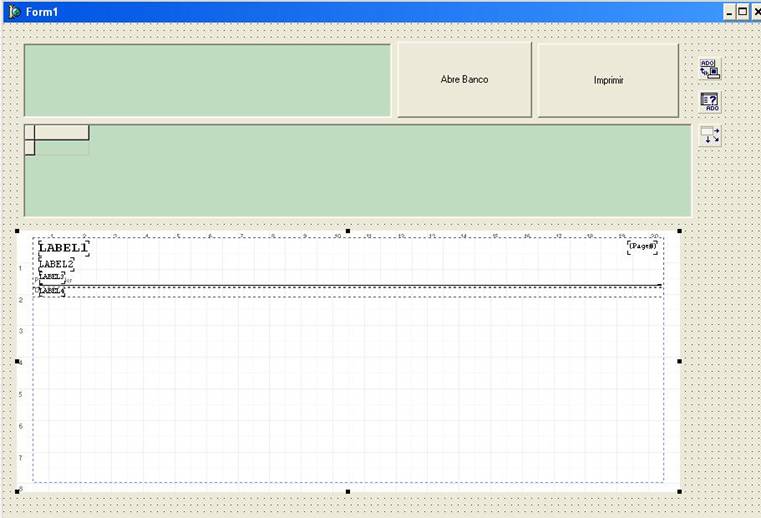Maximize the Form1 designer window
The height and width of the screenshot is (518, 761).
(x=742, y=11)
